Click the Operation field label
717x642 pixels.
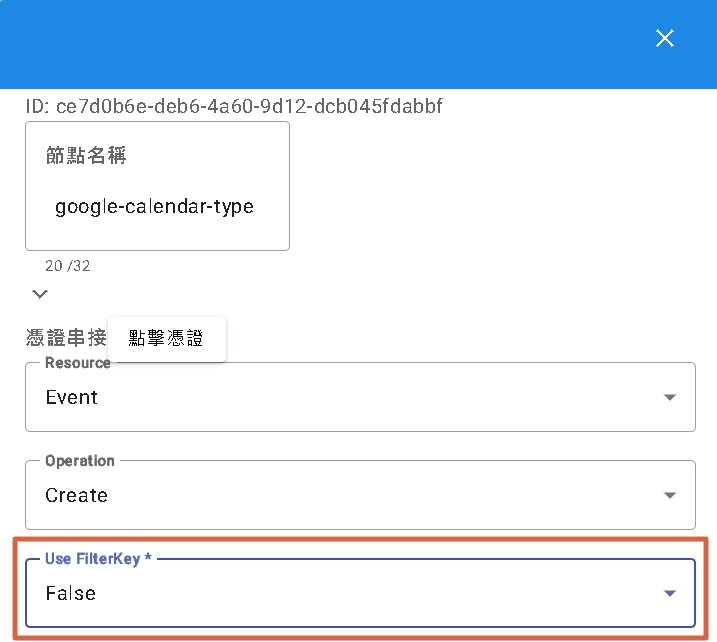click(80, 461)
